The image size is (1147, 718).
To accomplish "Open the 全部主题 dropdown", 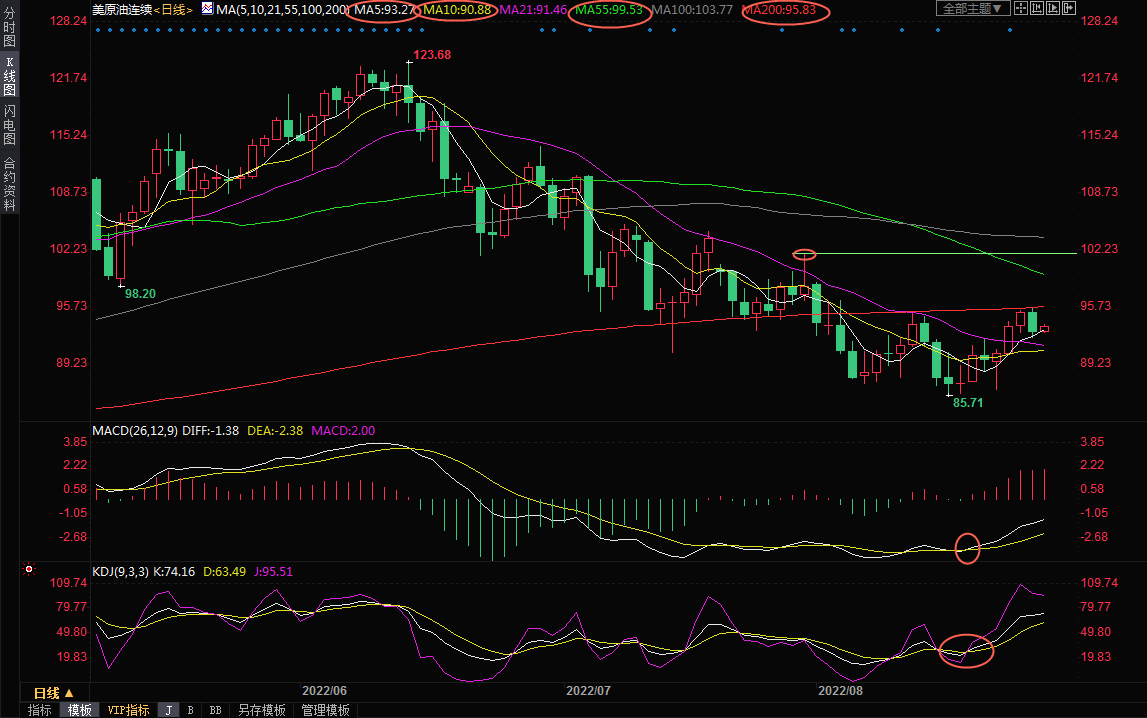I will coord(970,9).
